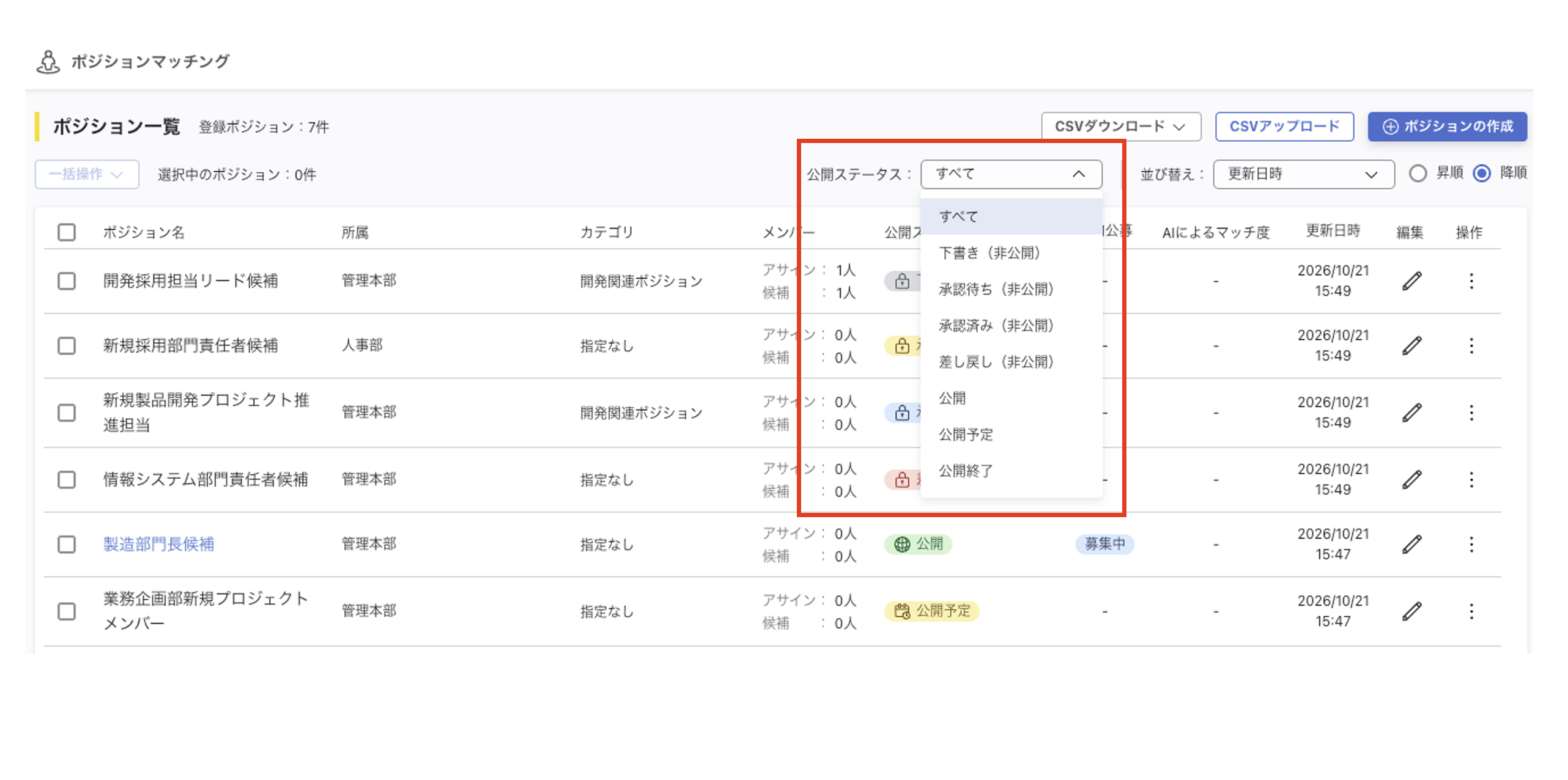Choose 差し戻し（非公開） option
Image resolution: width=1568 pixels, height=780 pixels.
[x=1011, y=362]
